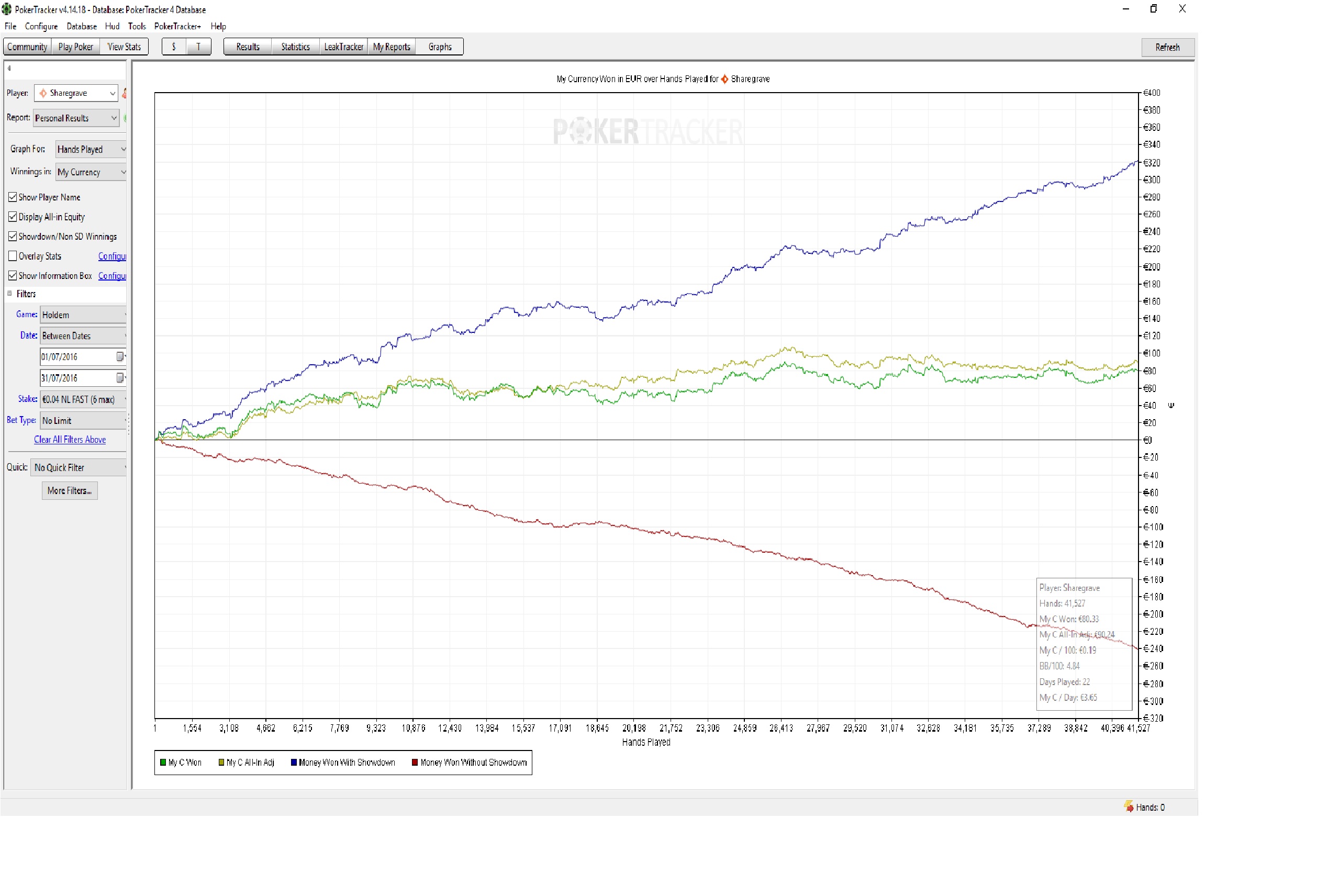This screenshot has height=896, width=1317.
Task: Collapse the sidebar using the small left arrow
Action: click(9, 68)
